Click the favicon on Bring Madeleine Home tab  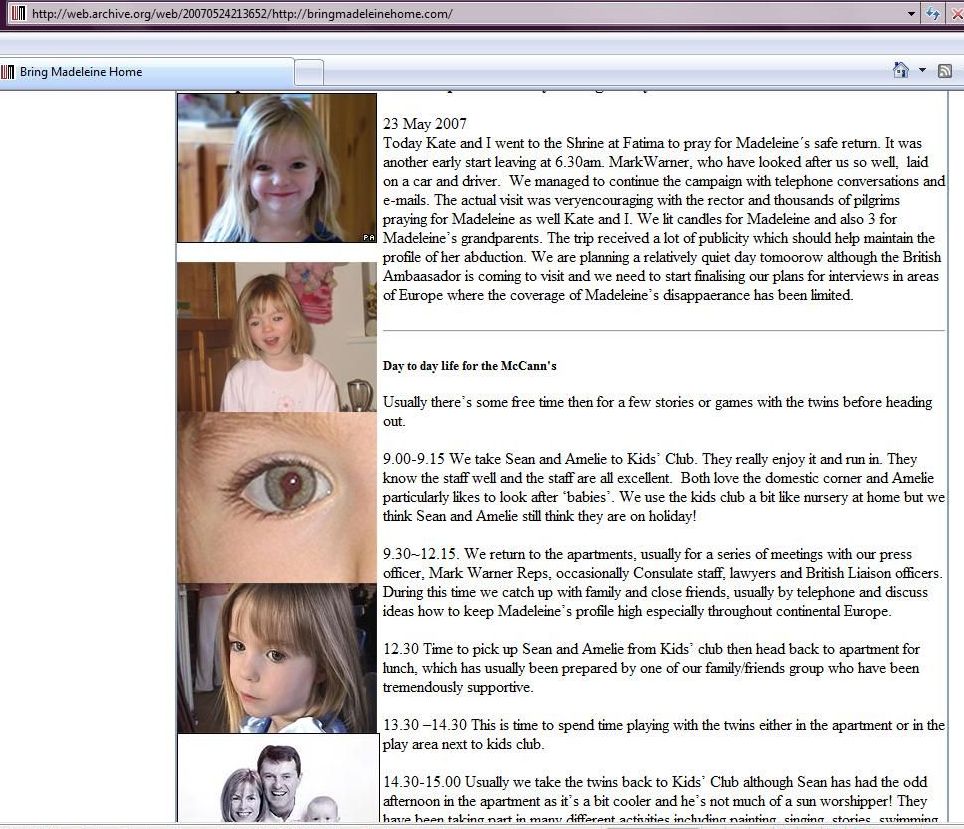[x=9, y=72]
